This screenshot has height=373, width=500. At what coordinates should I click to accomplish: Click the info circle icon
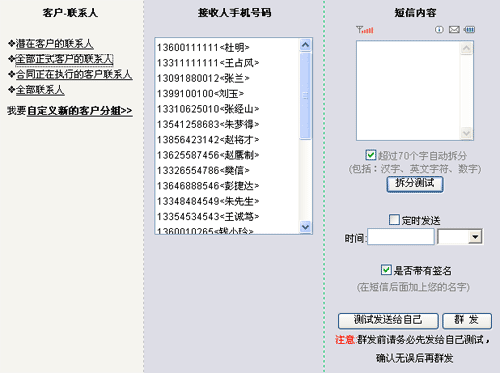[439, 30]
